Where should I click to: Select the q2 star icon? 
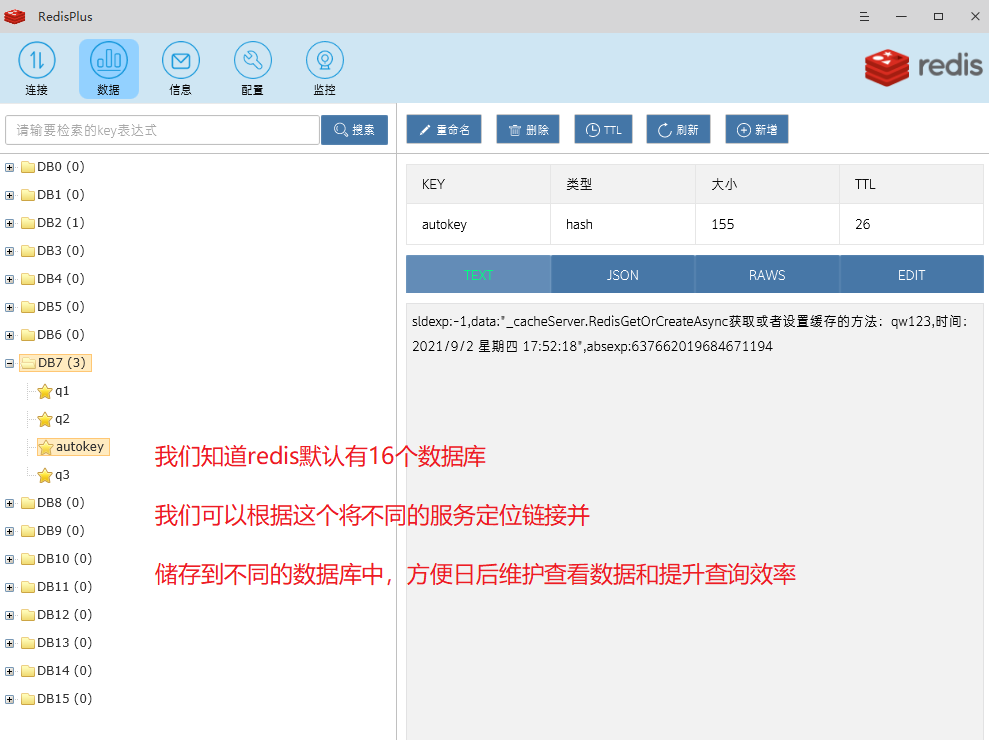click(45, 419)
